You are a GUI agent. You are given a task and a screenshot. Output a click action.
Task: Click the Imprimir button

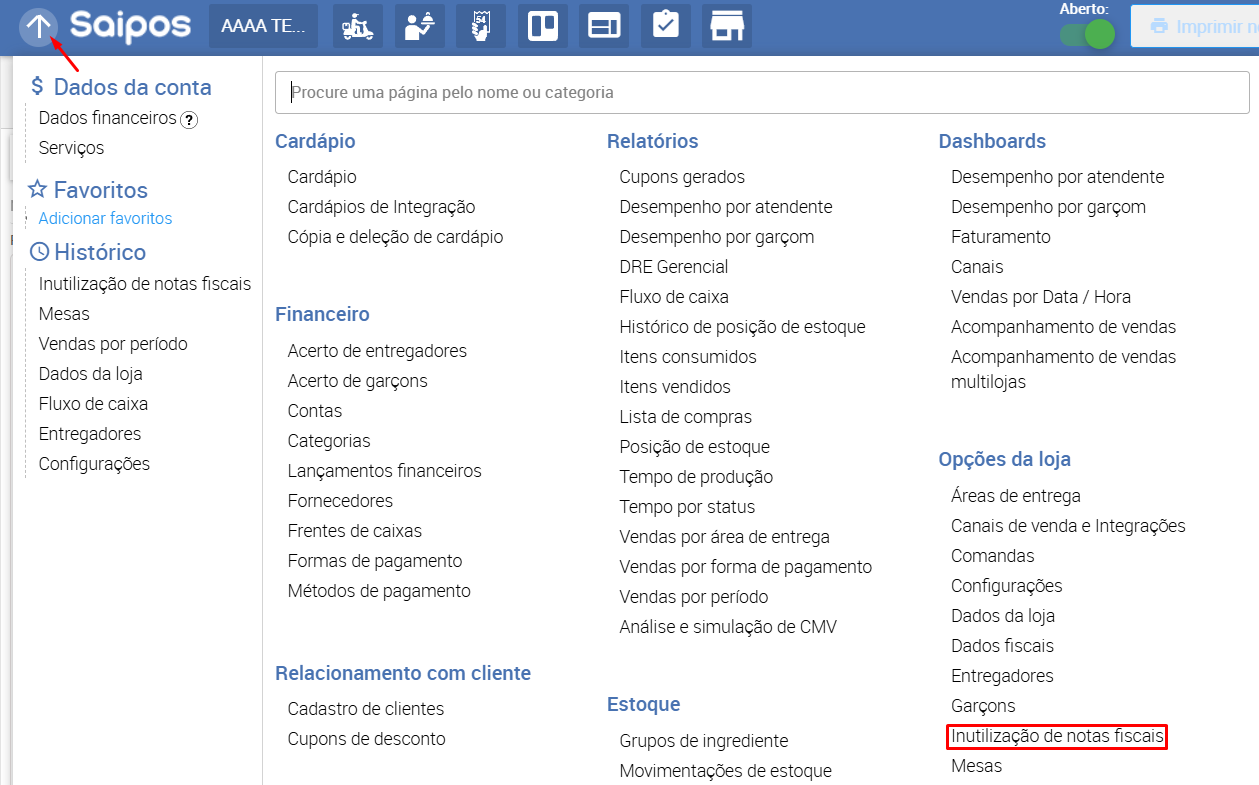click(x=1195, y=27)
